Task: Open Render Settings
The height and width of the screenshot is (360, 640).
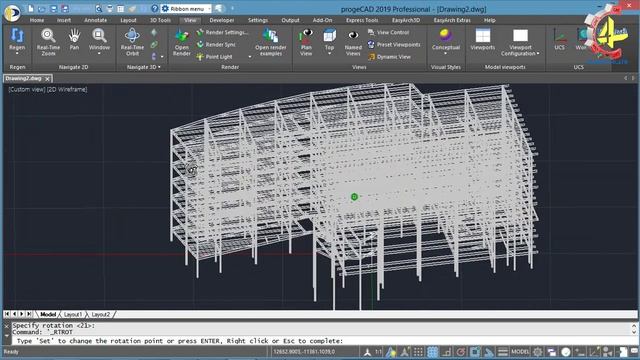Action: click(223, 32)
